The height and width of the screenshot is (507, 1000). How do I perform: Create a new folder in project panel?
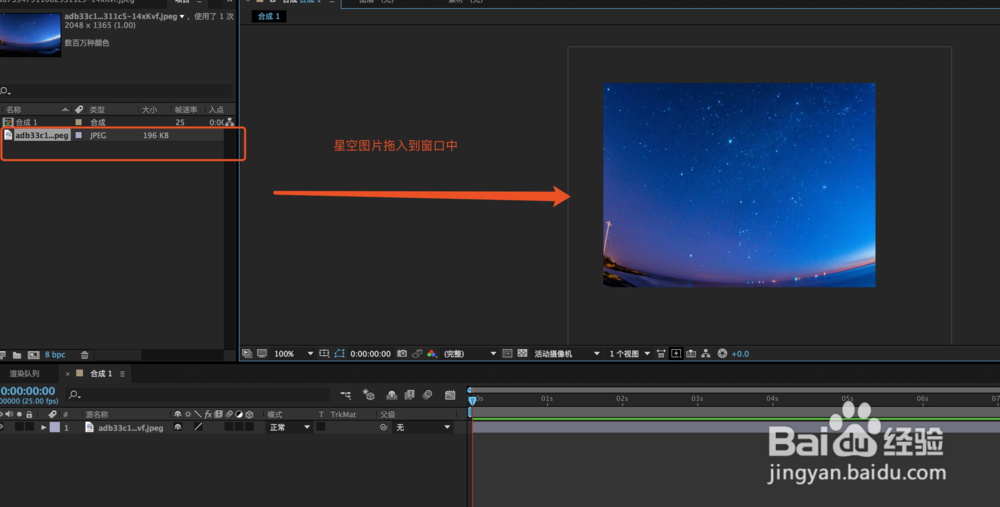tap(17, 355)
